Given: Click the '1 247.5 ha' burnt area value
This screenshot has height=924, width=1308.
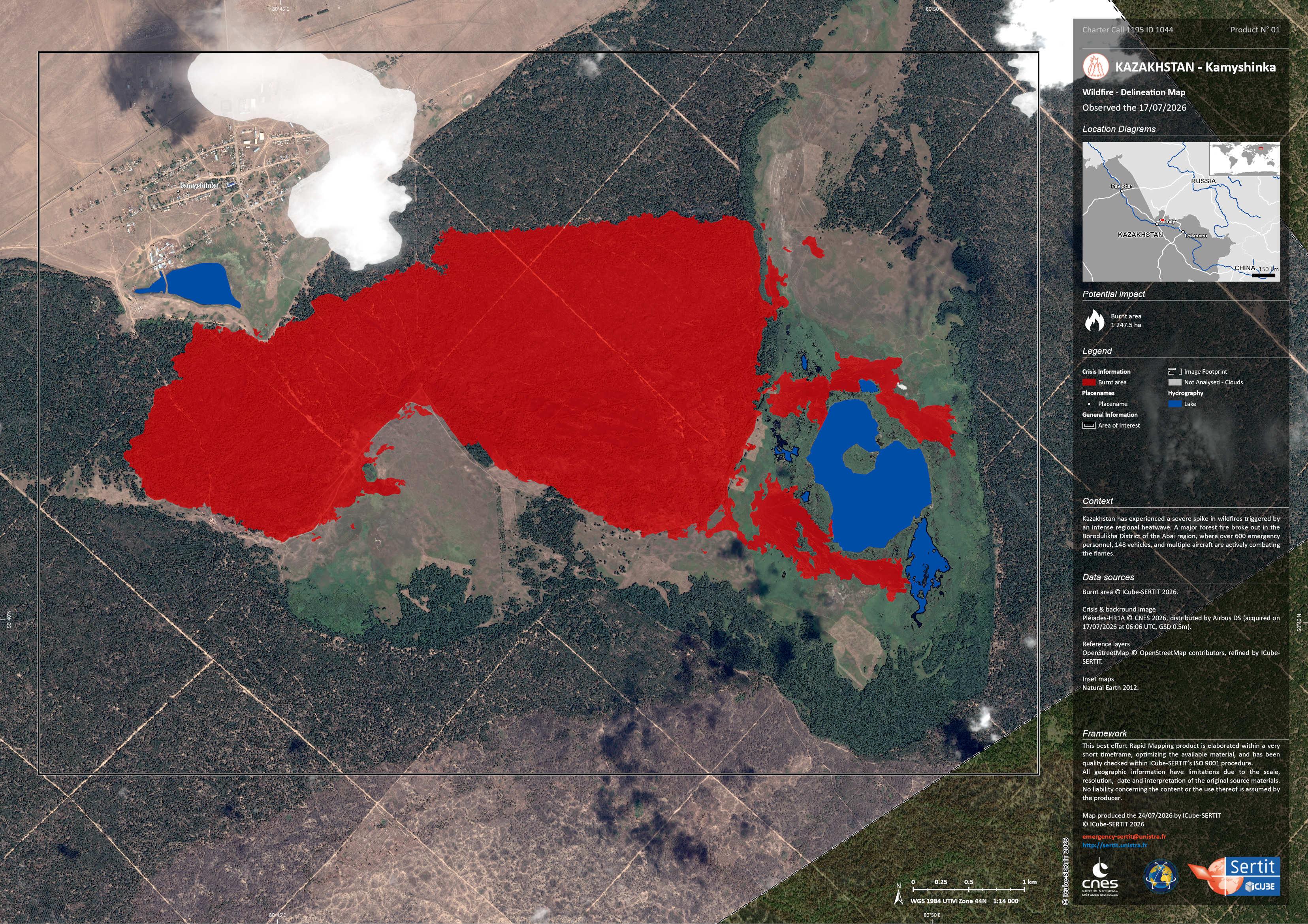Looking at the screenshot, I should [x=1126, y=325].
